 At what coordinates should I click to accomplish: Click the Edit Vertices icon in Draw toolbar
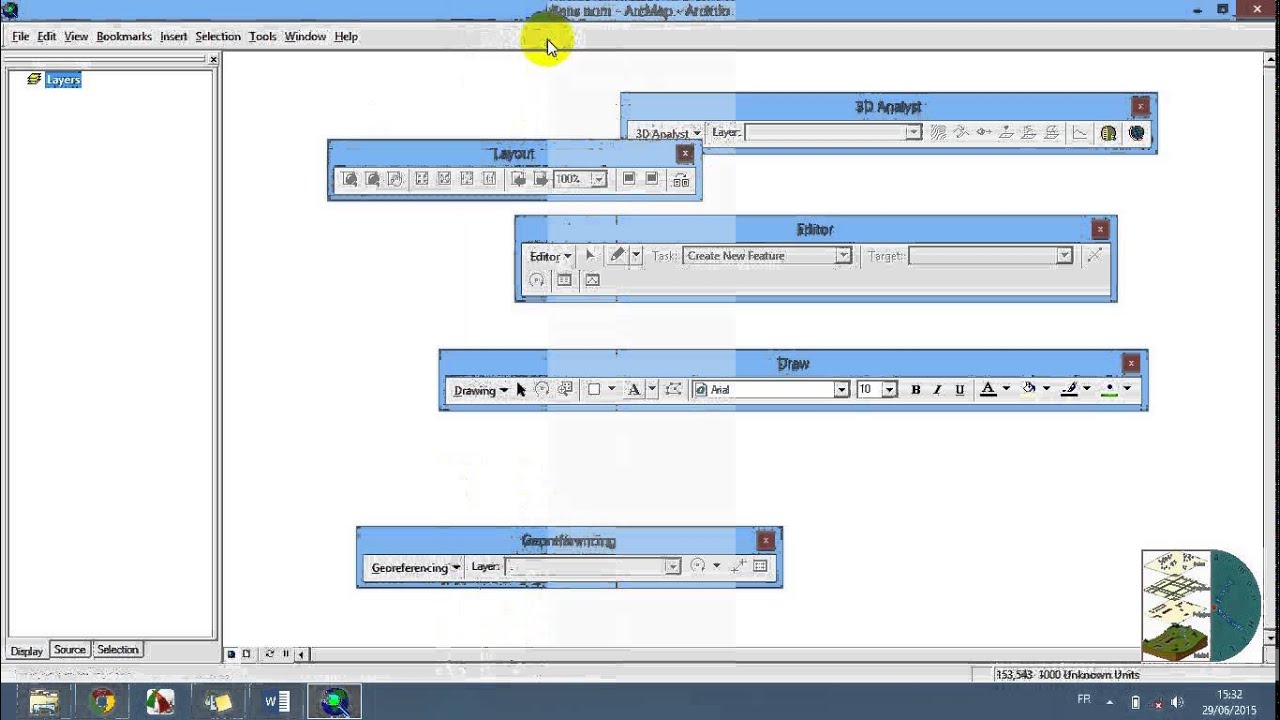[673, 390]
